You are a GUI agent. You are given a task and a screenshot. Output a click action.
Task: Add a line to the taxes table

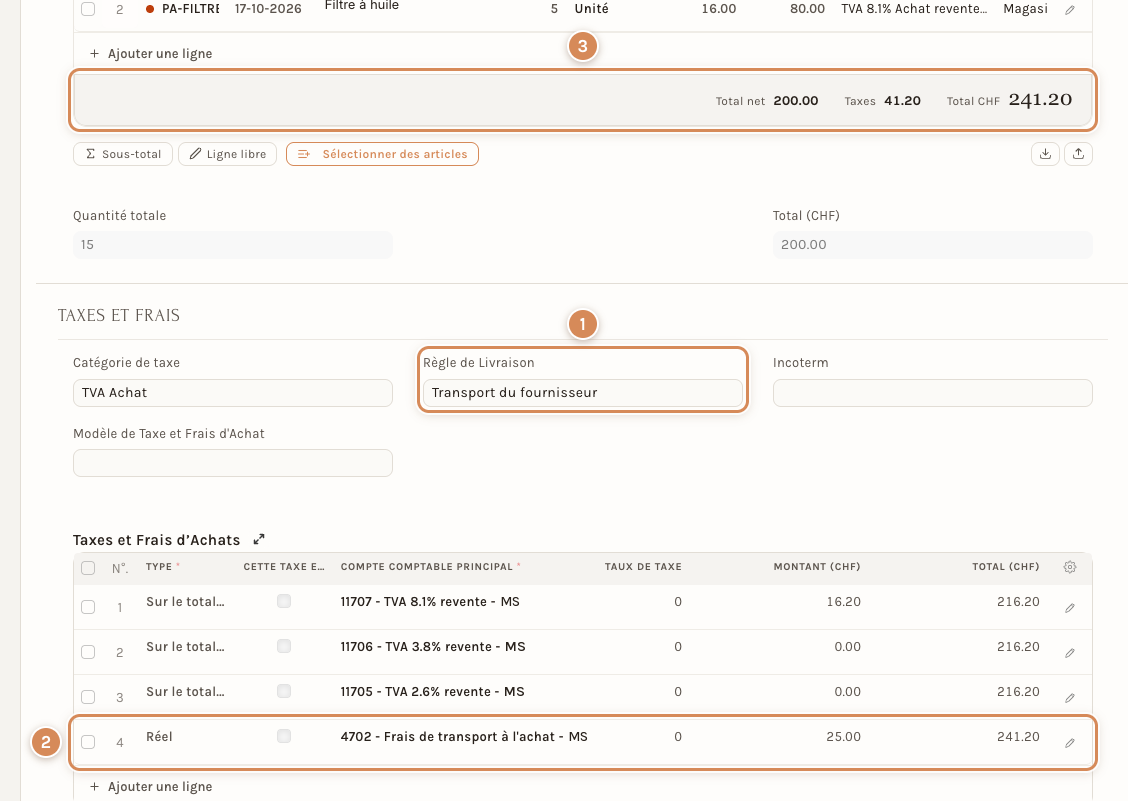(151, 787)
